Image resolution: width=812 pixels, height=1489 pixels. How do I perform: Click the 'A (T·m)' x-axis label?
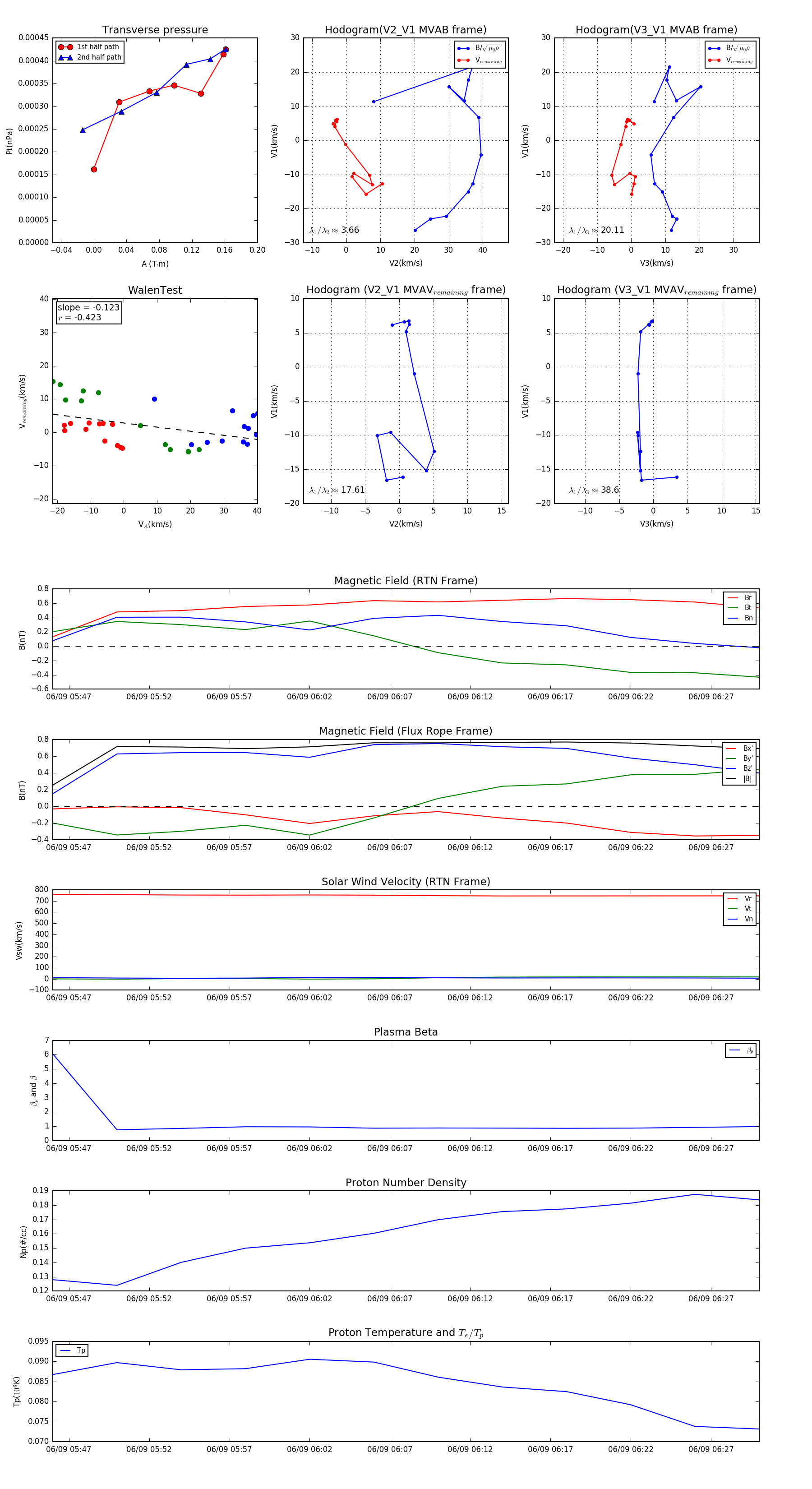(155, 264)
